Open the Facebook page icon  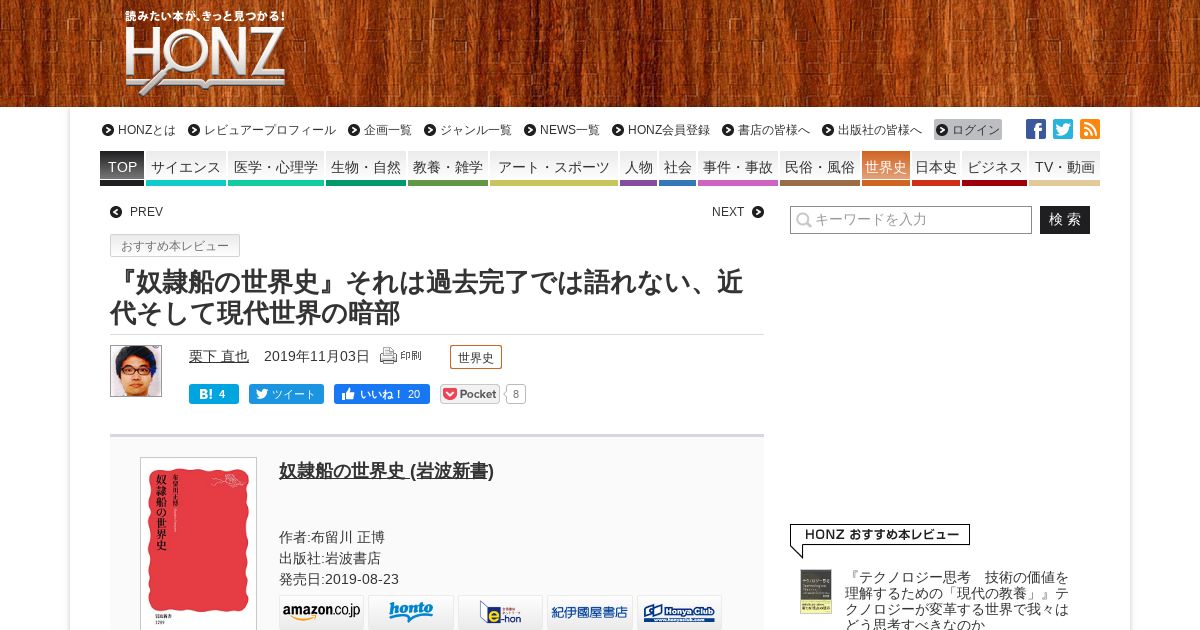[1036, 129]
